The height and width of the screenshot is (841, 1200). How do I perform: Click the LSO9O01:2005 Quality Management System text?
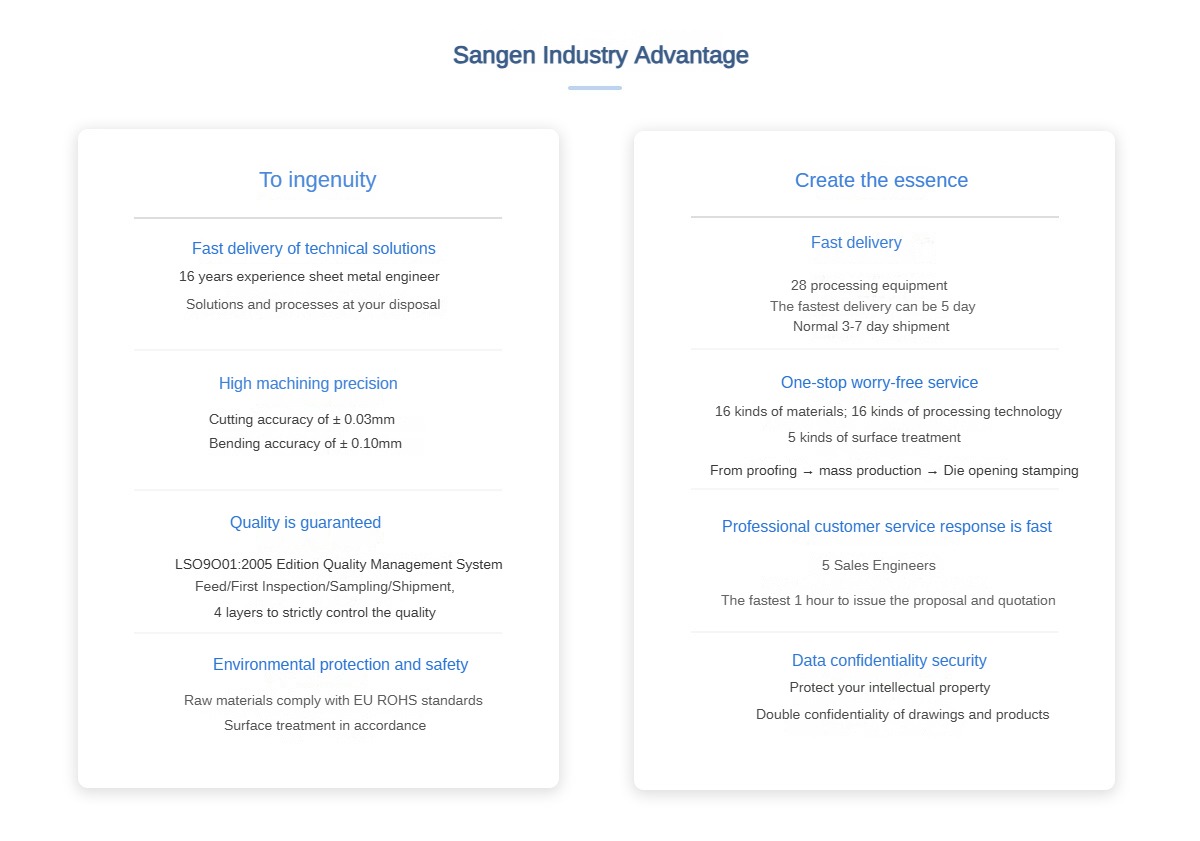(x=339, y=564)
